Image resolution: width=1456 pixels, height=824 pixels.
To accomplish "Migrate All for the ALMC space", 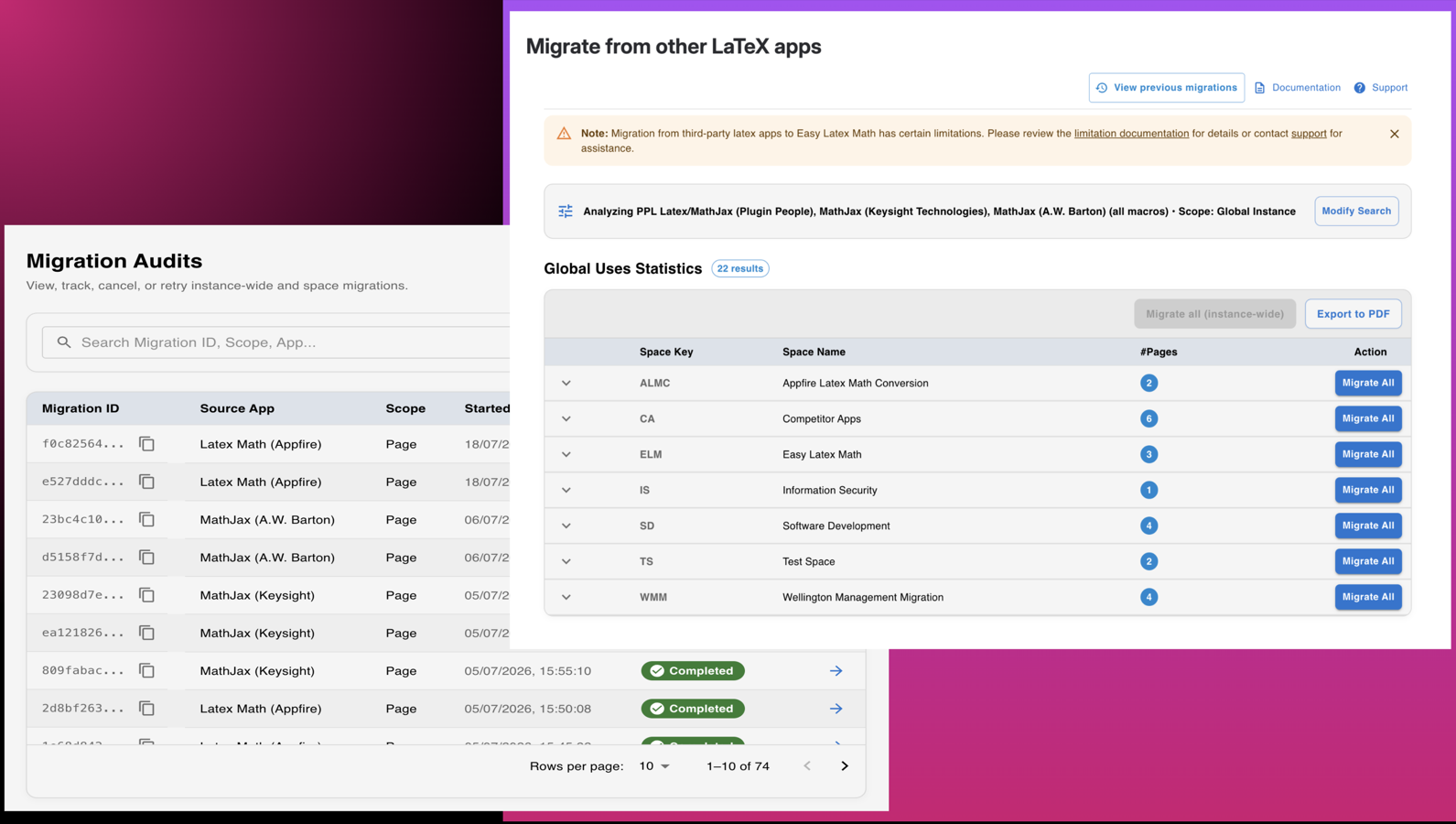I will (x=1368, y=383).
